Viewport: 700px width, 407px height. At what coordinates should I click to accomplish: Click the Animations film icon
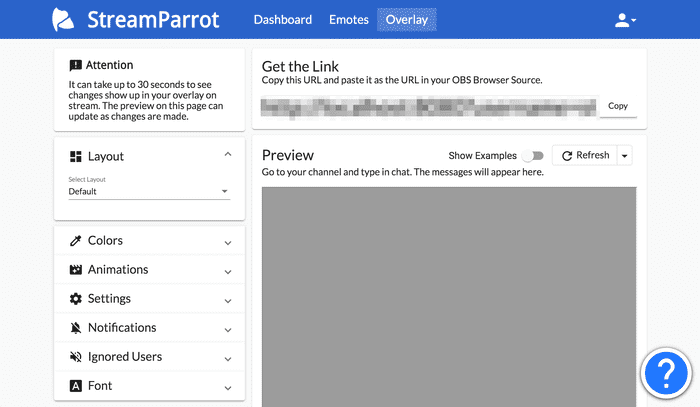(x=75, y=270)
